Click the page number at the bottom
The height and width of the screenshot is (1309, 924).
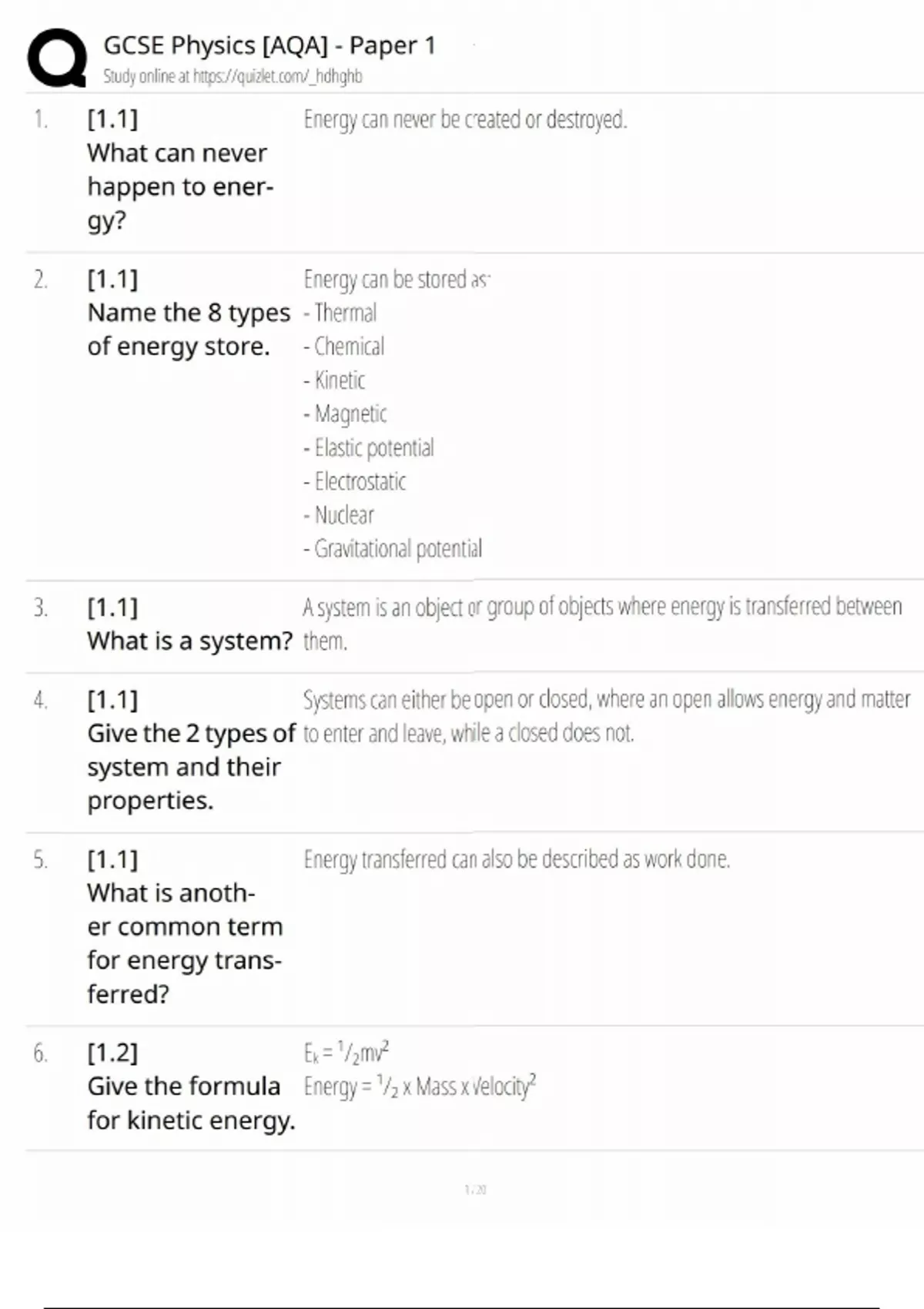(x=475, y=1190)
